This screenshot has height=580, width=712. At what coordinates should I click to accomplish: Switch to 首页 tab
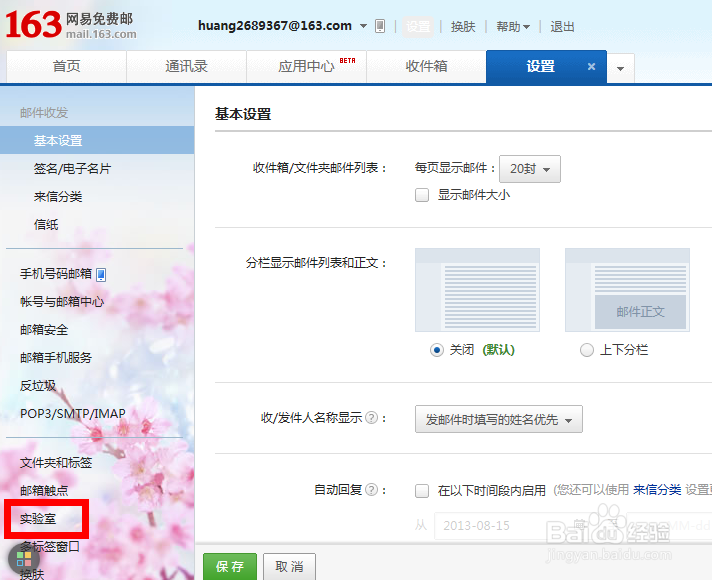(66, 66)
